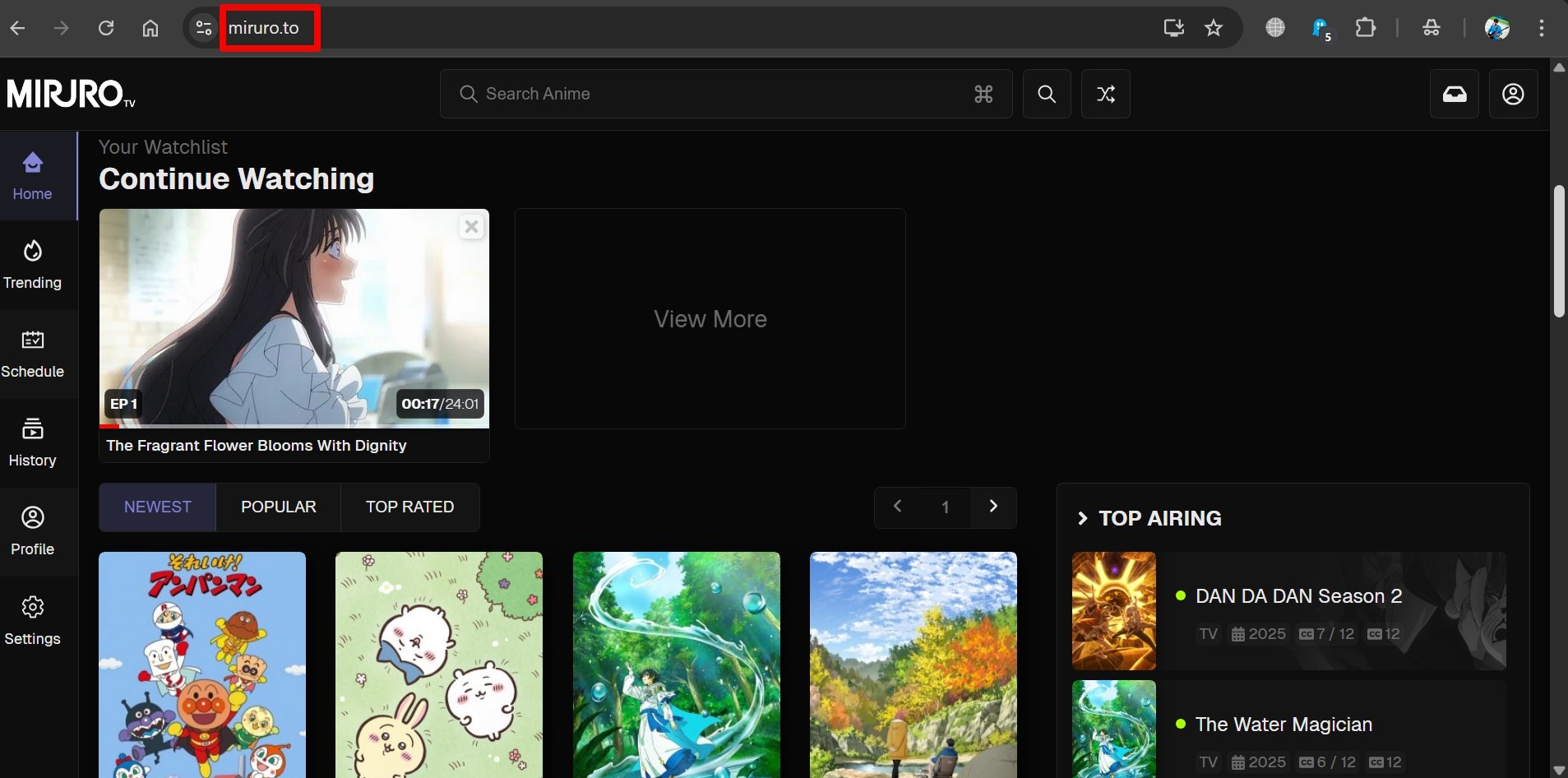Expand the TOP AIRING section chevron
This screenshot has width=1568, height=778.
[1082, 518]
